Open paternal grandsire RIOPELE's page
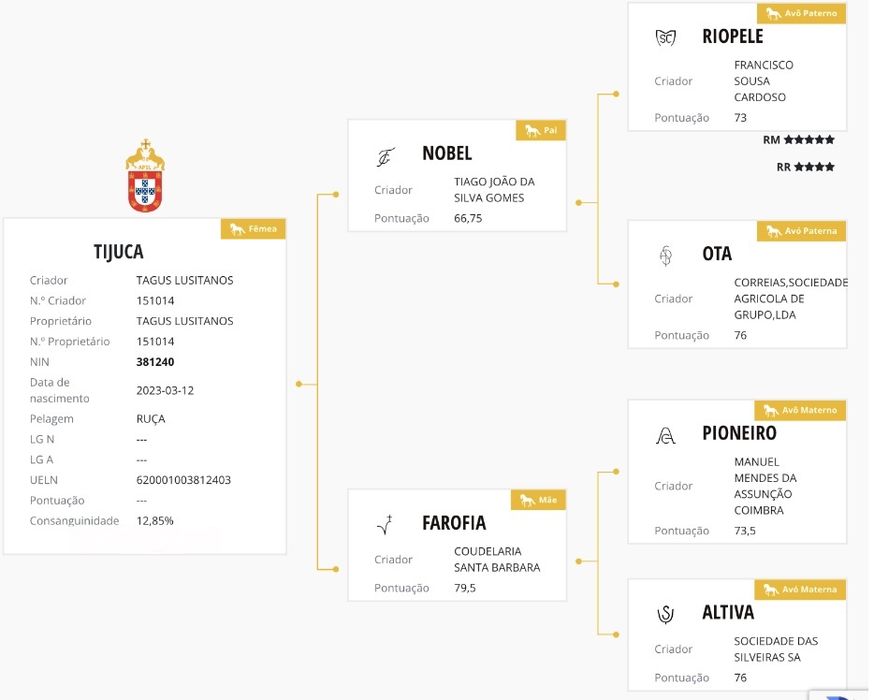 pos(732,37)
